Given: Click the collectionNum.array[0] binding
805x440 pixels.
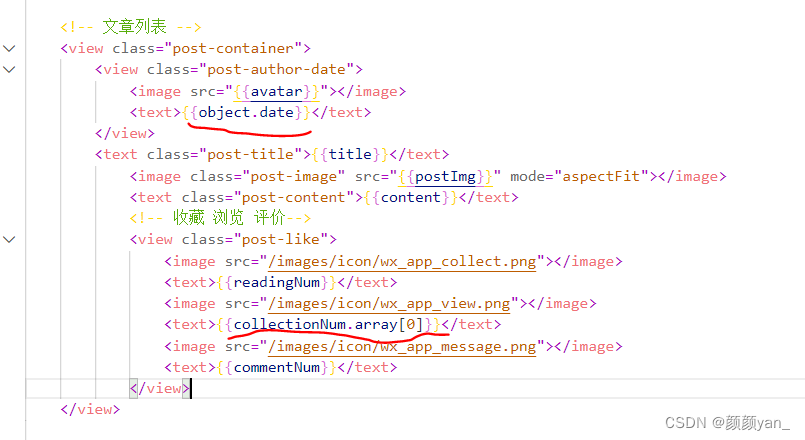Looking at the screenshot, I should [x=328, y=325].
